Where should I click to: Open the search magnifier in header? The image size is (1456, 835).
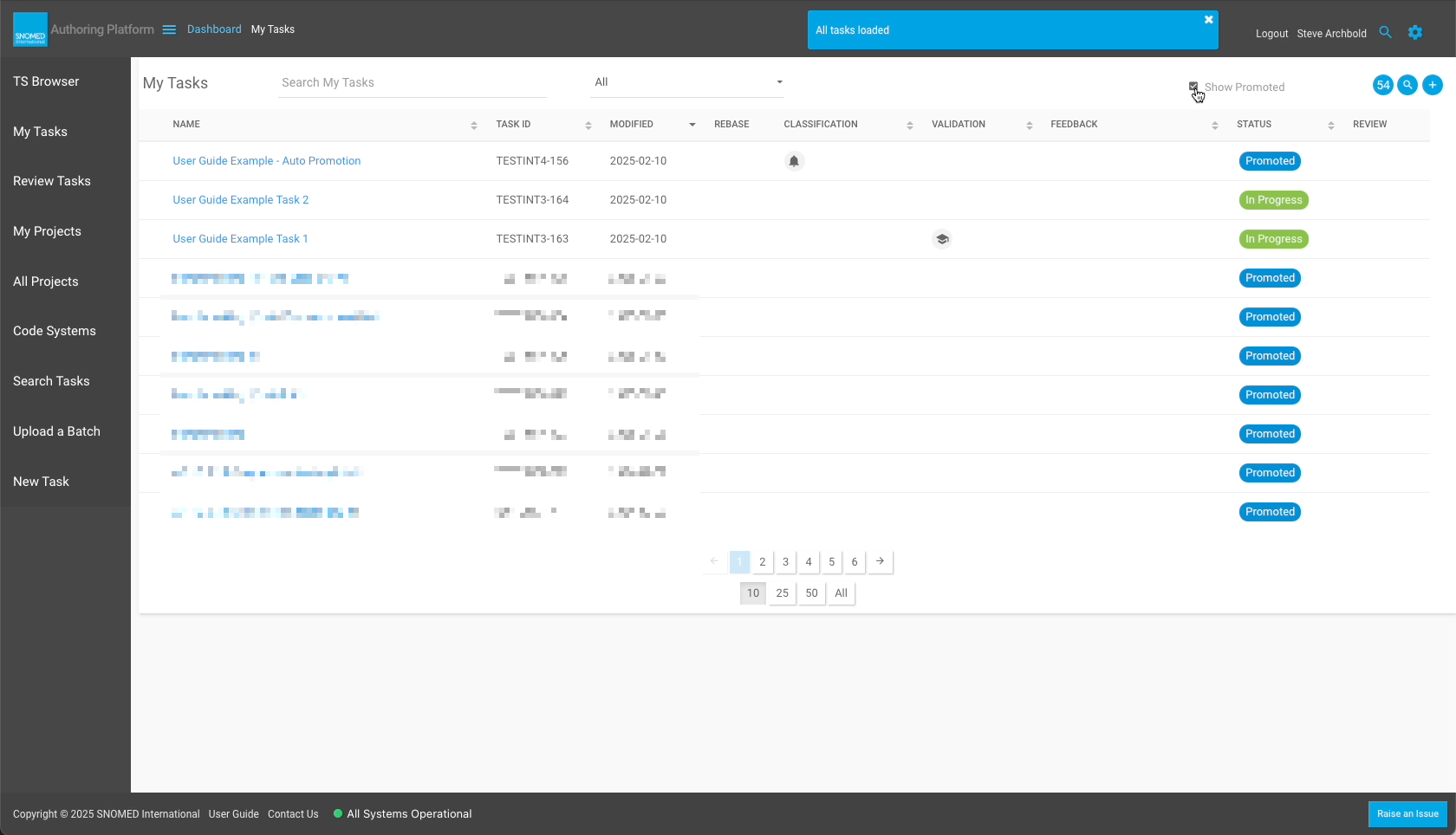point(1385,32)
